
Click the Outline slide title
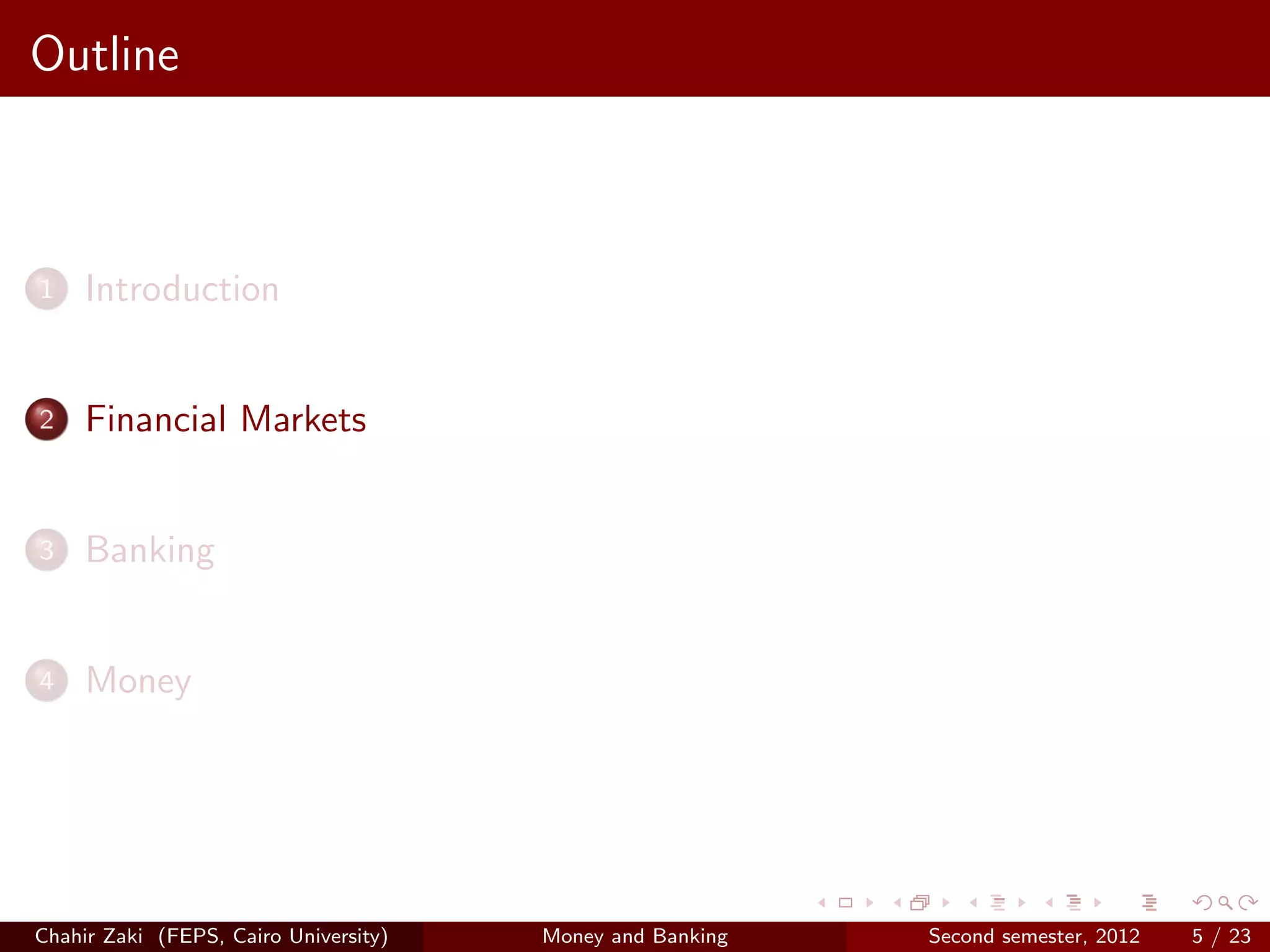point(105,54)
